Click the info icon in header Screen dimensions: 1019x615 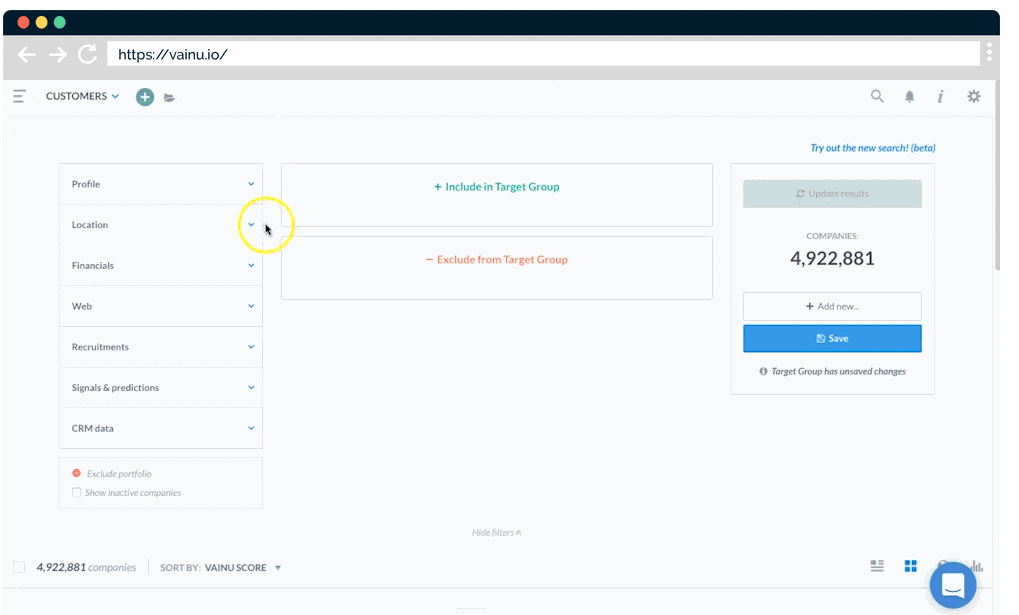pyautogui.click(x=940, y=97)
